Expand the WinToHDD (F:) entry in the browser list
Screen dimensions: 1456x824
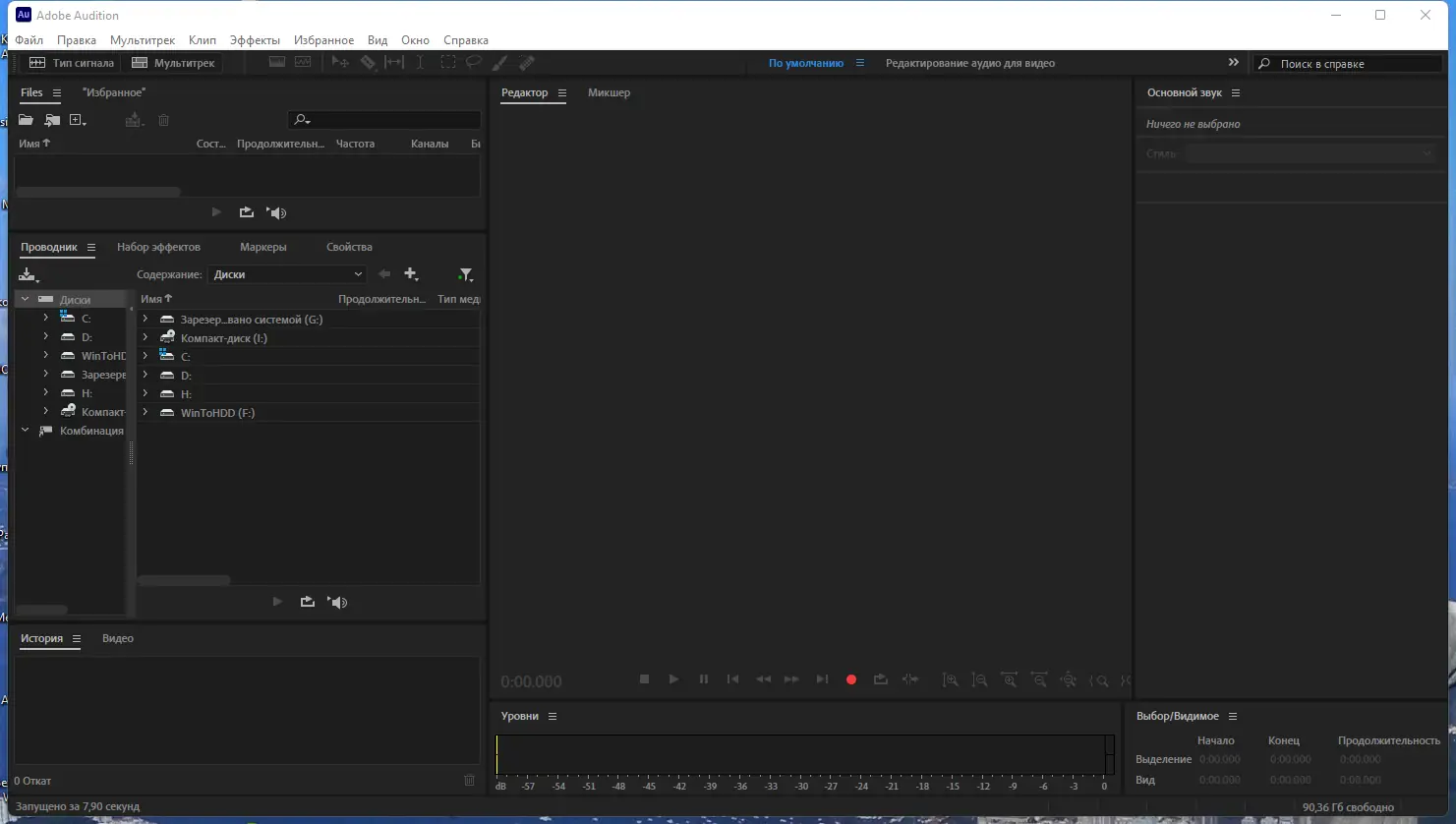pos(146,412)
